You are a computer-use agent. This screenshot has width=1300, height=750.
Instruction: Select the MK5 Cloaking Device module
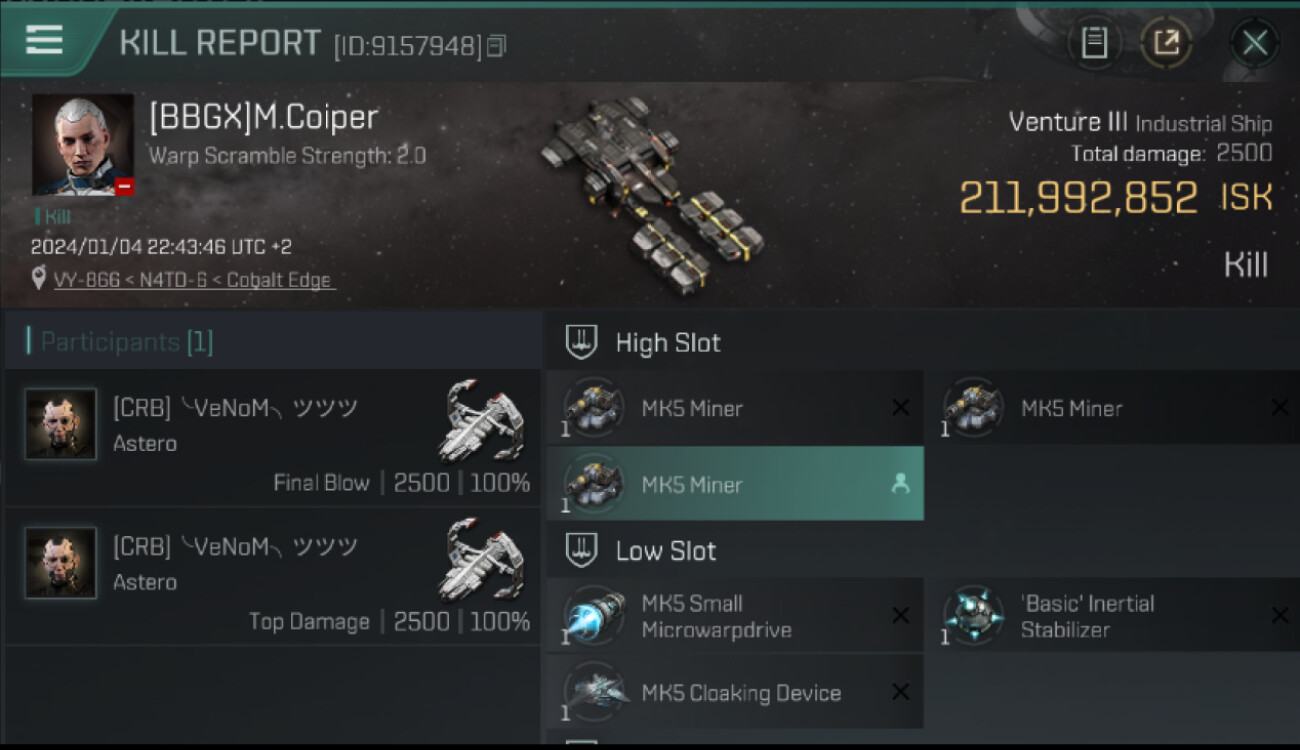coord(735,693)
